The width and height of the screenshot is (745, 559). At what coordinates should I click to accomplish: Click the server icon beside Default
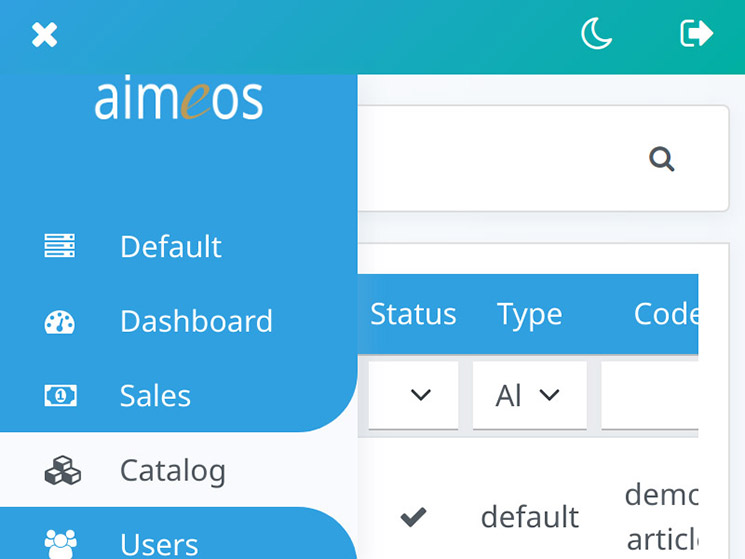point(60,246)
